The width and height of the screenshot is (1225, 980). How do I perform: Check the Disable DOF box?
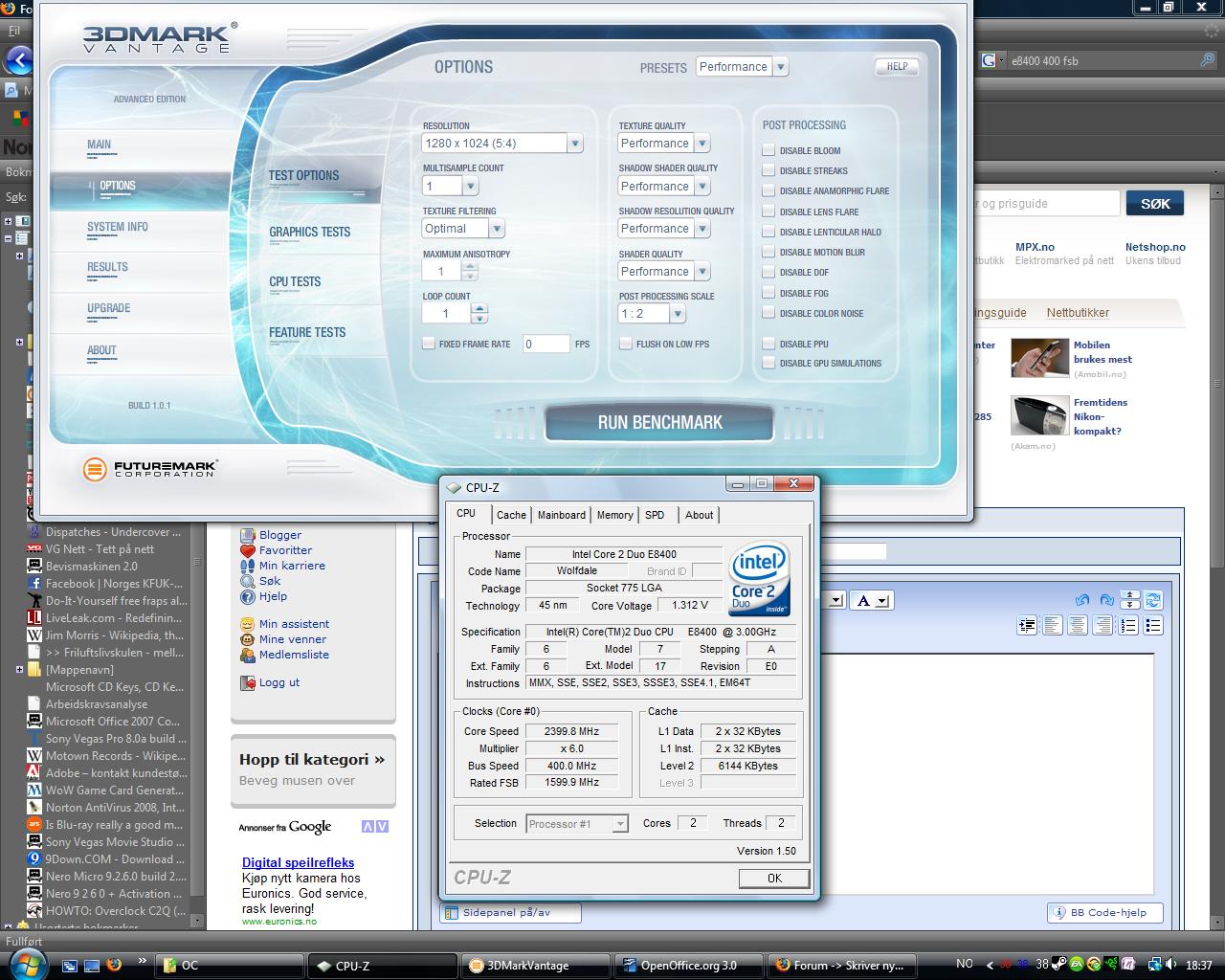pyautogui.click(x=768, y=272)
